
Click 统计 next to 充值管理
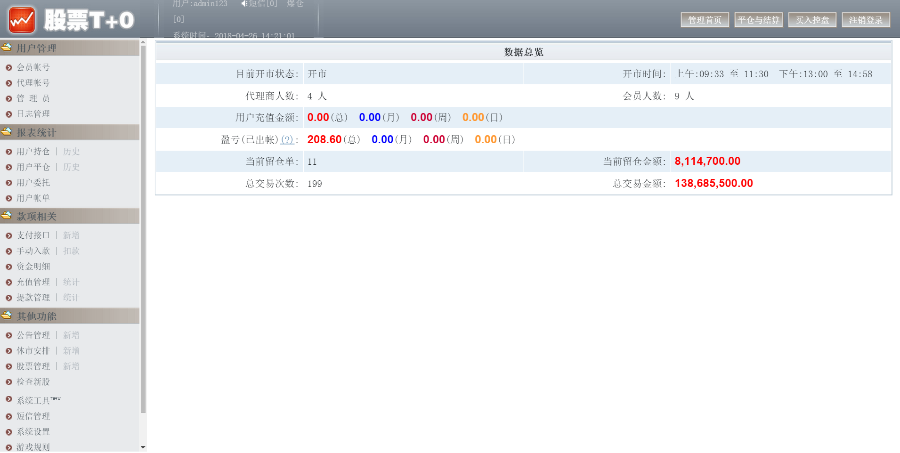pyautogui.click(x=71, y=282)
